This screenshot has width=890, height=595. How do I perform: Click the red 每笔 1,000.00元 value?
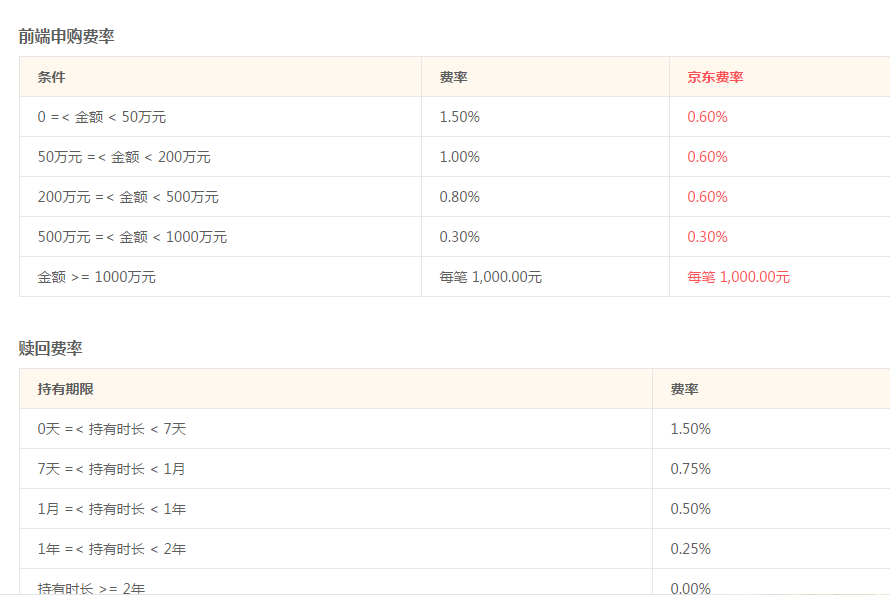pyautogui.click(x=737, y=276)
